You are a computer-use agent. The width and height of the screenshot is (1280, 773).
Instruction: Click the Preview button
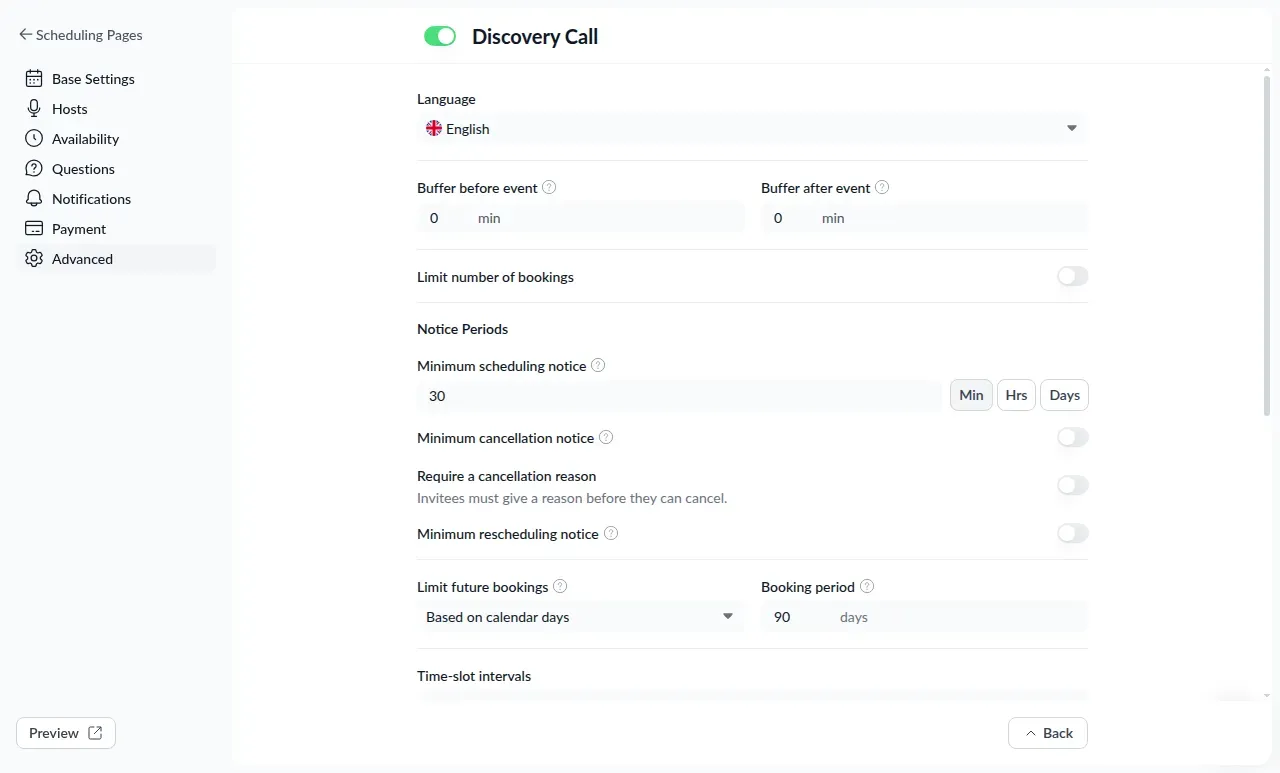click(66, 733)
